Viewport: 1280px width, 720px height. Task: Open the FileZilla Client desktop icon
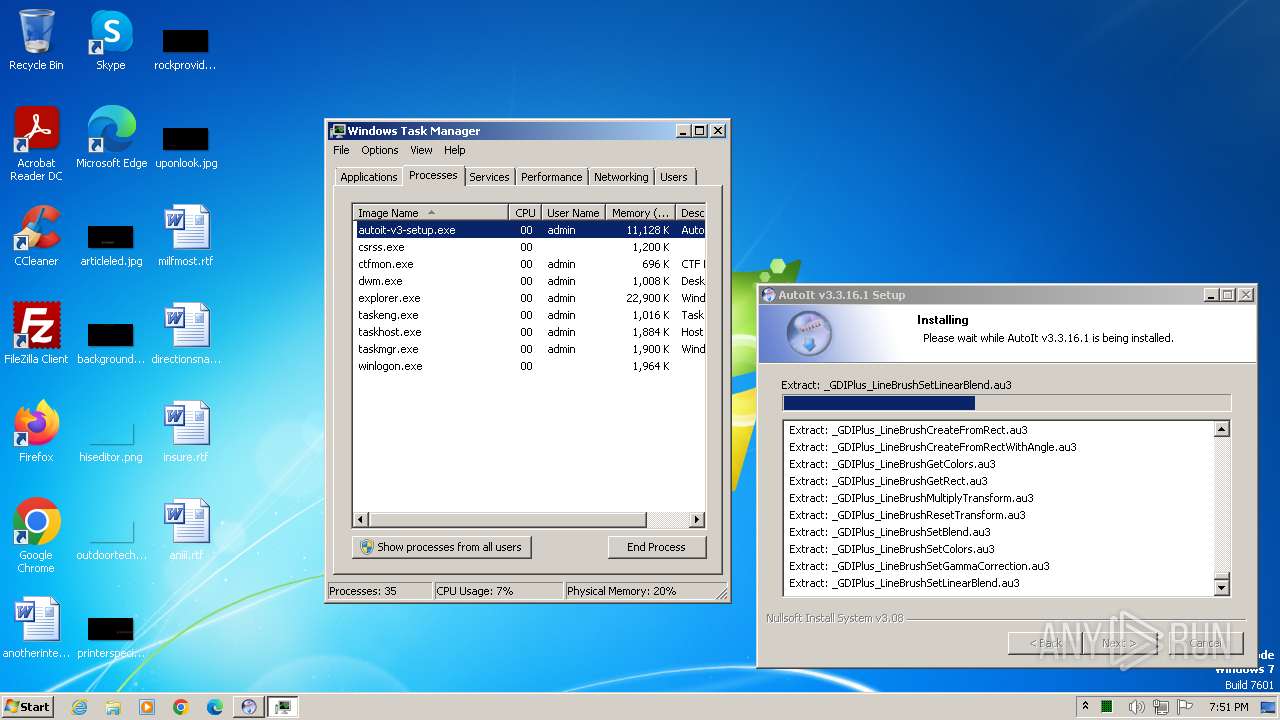tap(36, 334)
